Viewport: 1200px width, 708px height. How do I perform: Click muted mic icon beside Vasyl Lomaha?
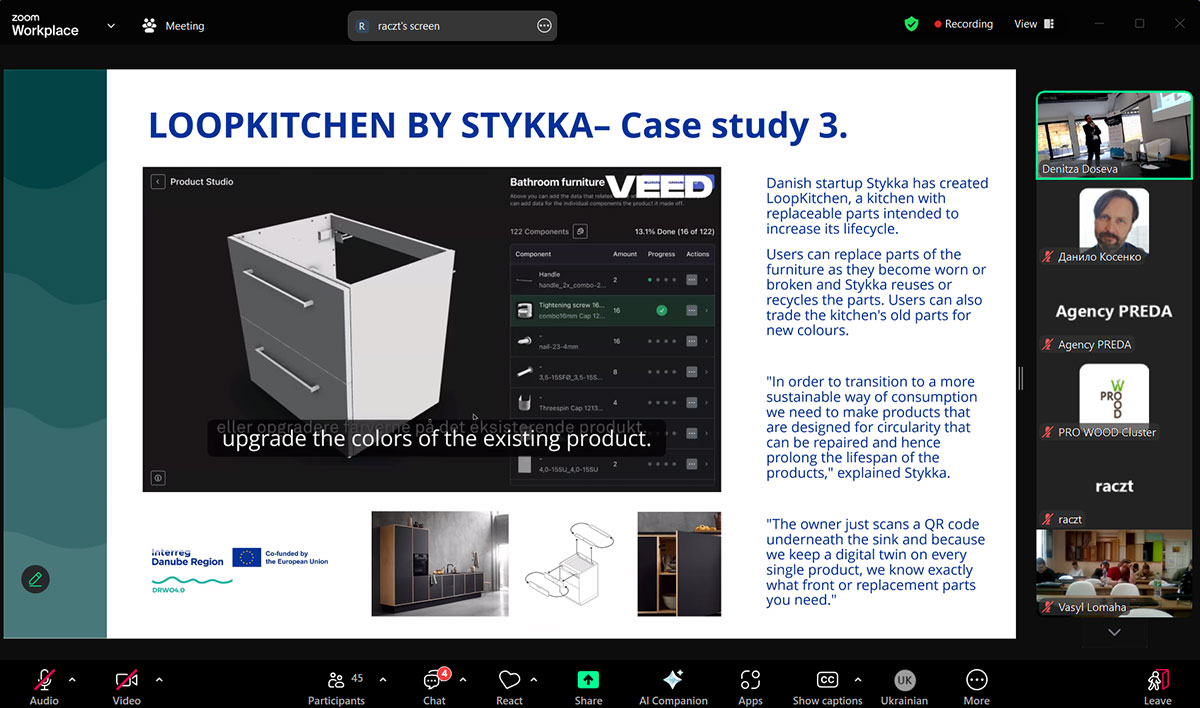point(1049,608)
